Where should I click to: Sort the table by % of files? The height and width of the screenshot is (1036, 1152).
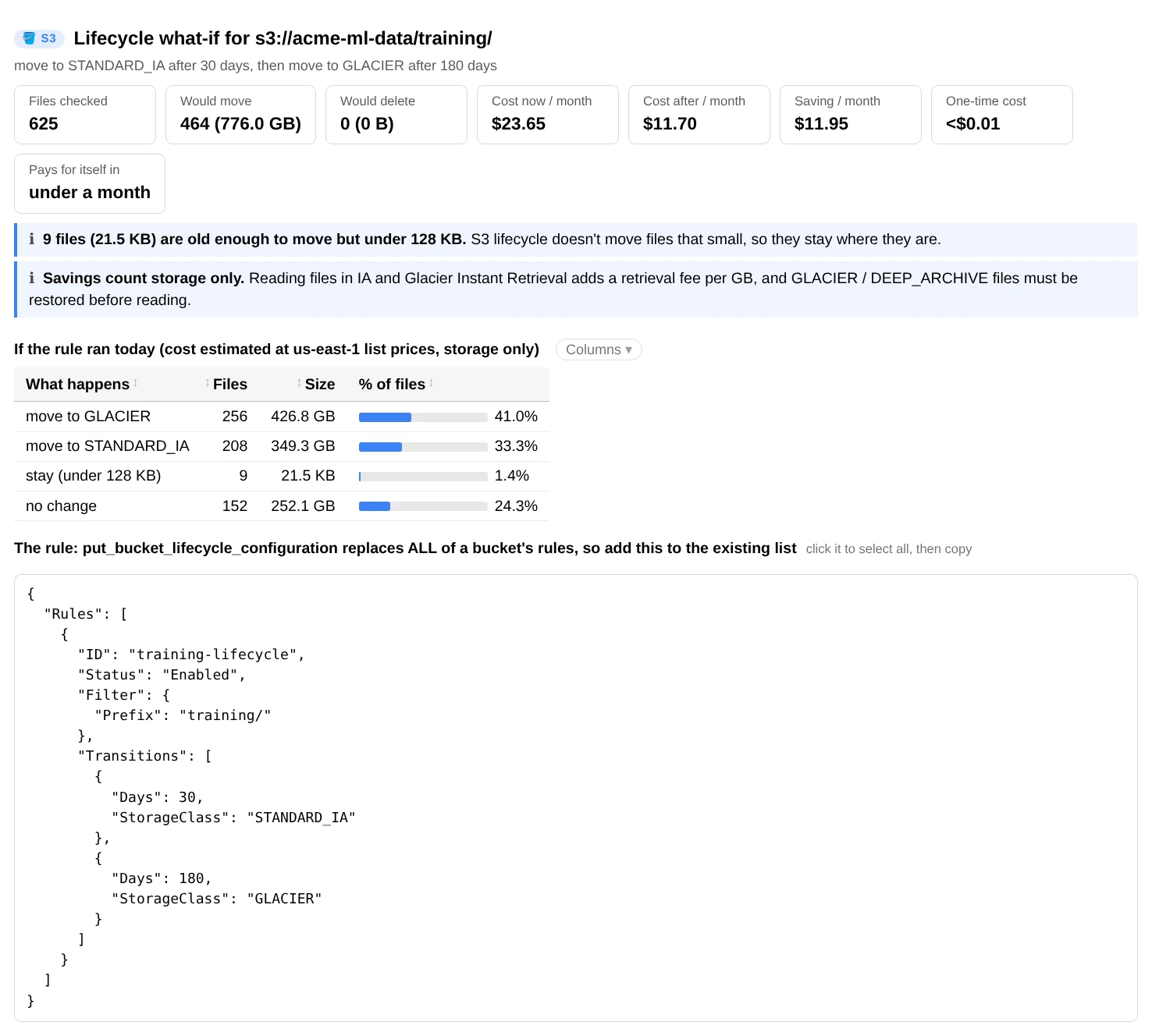pyautogui.click(x=396, y=385)
